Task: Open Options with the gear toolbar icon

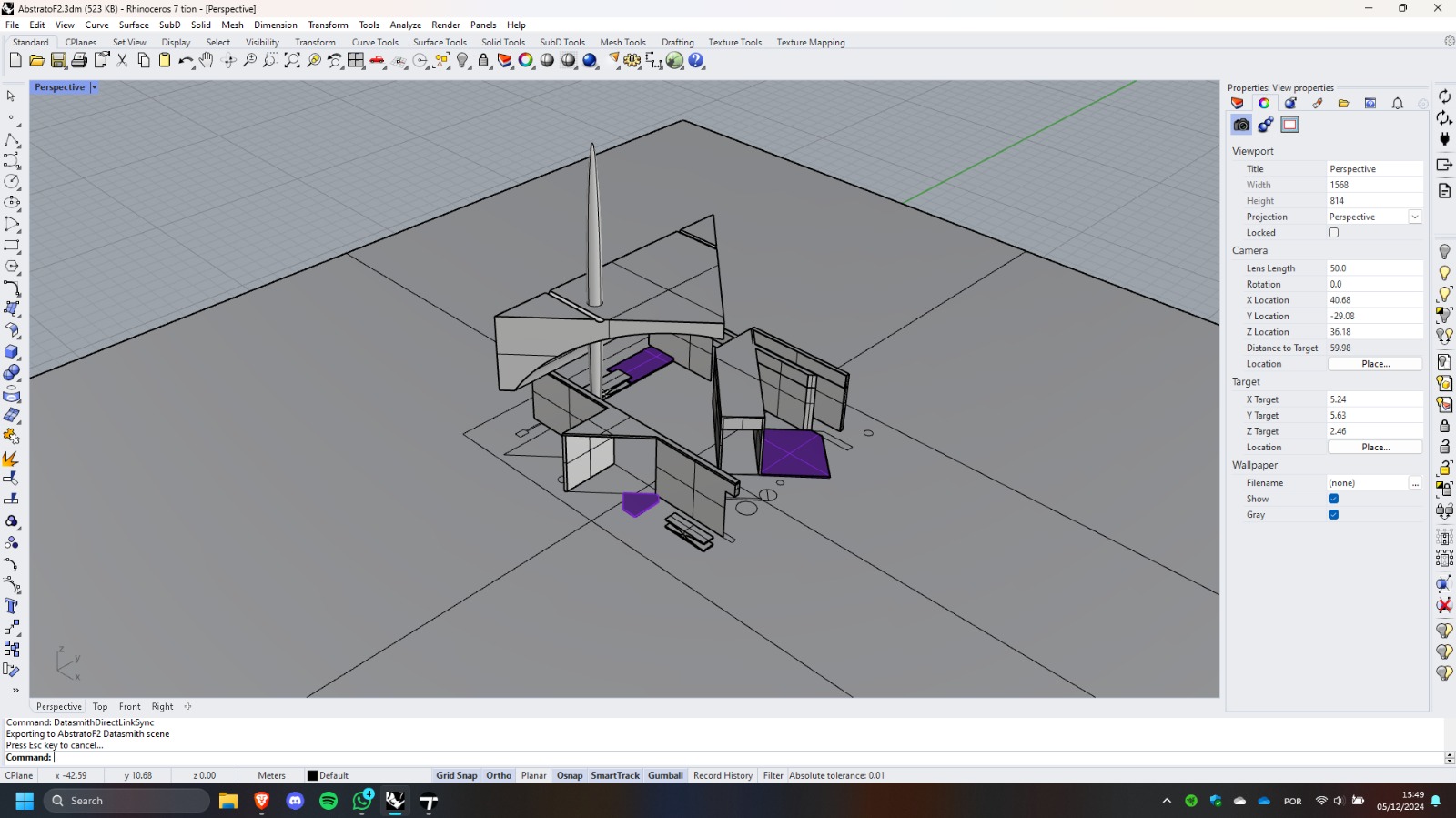Action: (x=632, y=60)
